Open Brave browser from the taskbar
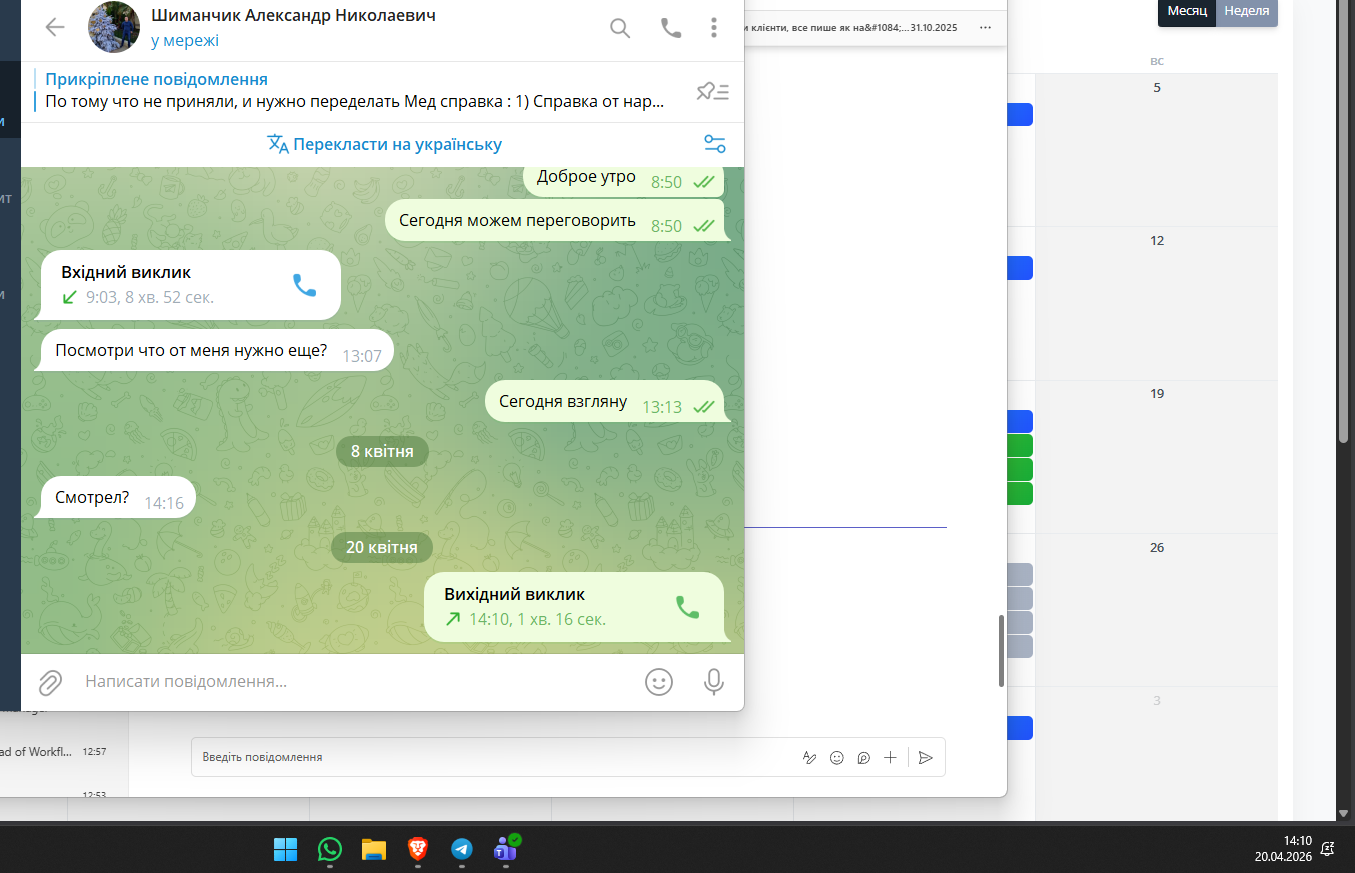Image resolution: width=1355 pixels, height=873 pixels. pos(418,850)
